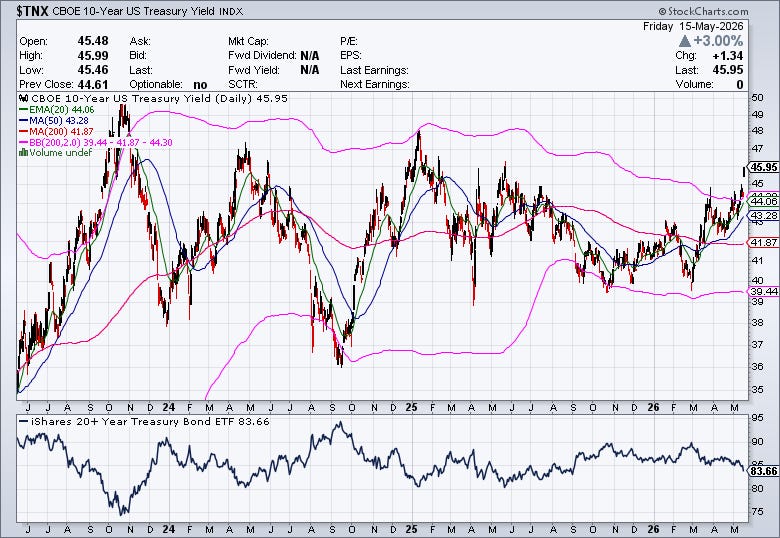This screenshot has width=780, height=538.
Task: Click the green up-triangle beside +3.00%
Action: coord(685,41)
